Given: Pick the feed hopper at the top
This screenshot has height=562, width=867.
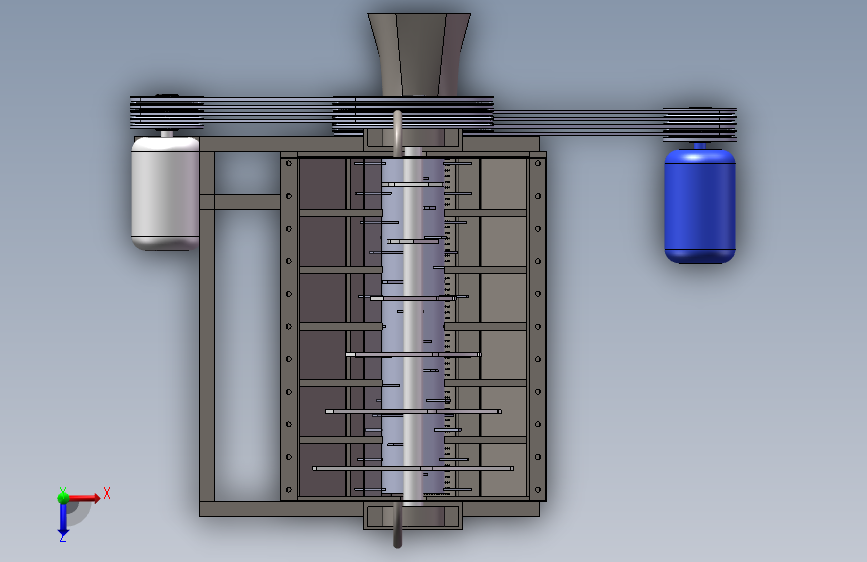Looking at the screenshot, I should pos(419,54).
